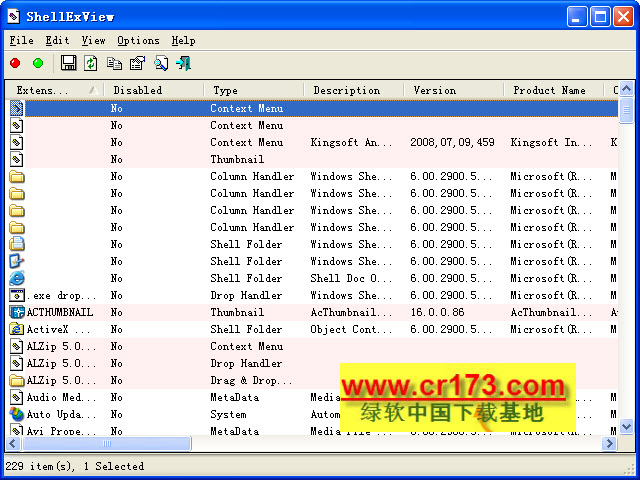Click the ShellExView title bar app icon
640x480 pixels.
point(13,16)
